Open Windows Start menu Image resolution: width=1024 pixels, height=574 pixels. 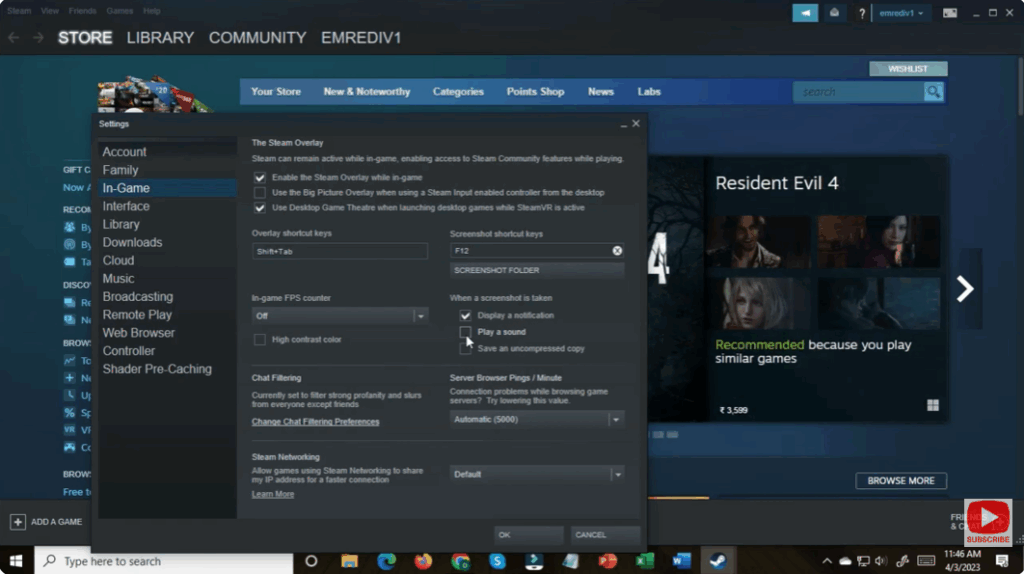pyautogui.click(x=16, y=561)
